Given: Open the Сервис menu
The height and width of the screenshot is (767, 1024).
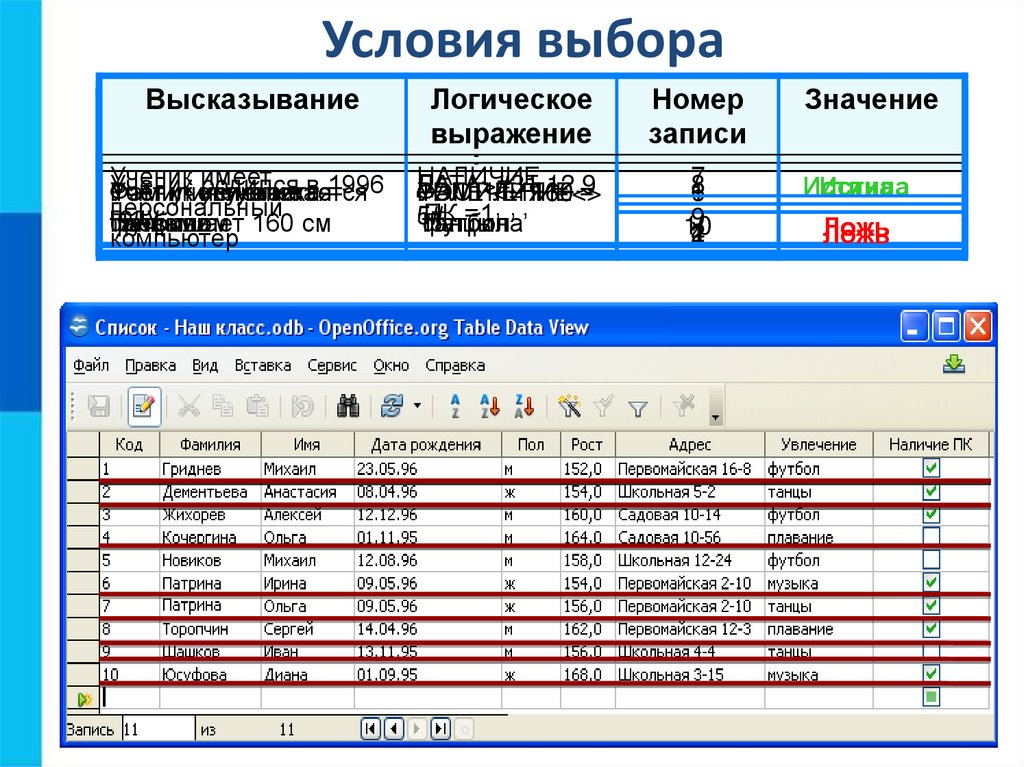Looking at the screenshot, I should [x=330, y=366].
